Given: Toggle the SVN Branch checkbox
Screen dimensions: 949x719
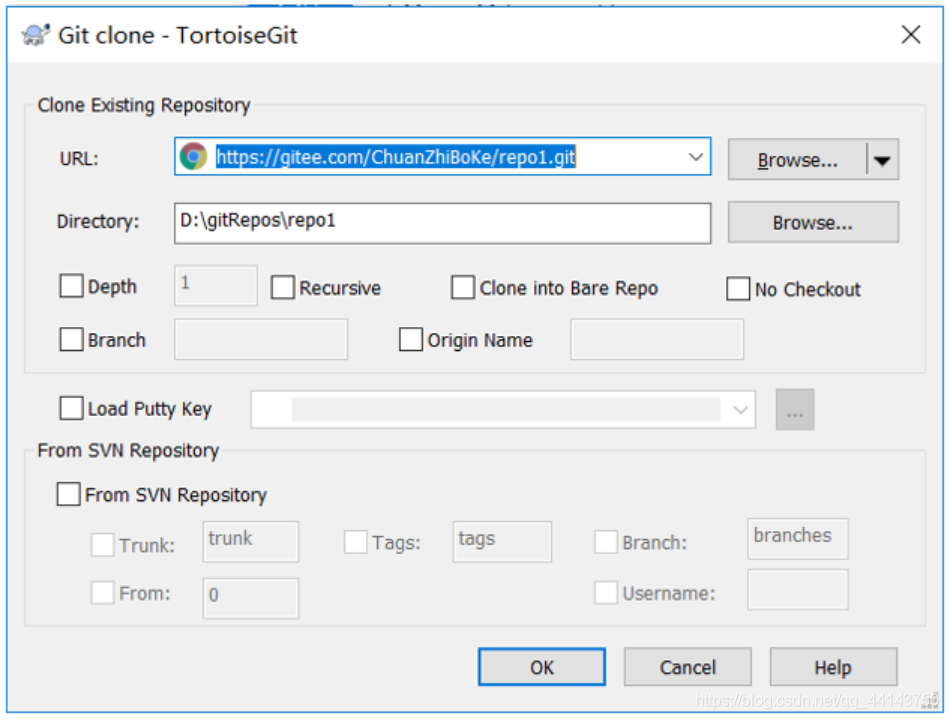Looking at the screenshot, I should [606, 542].
